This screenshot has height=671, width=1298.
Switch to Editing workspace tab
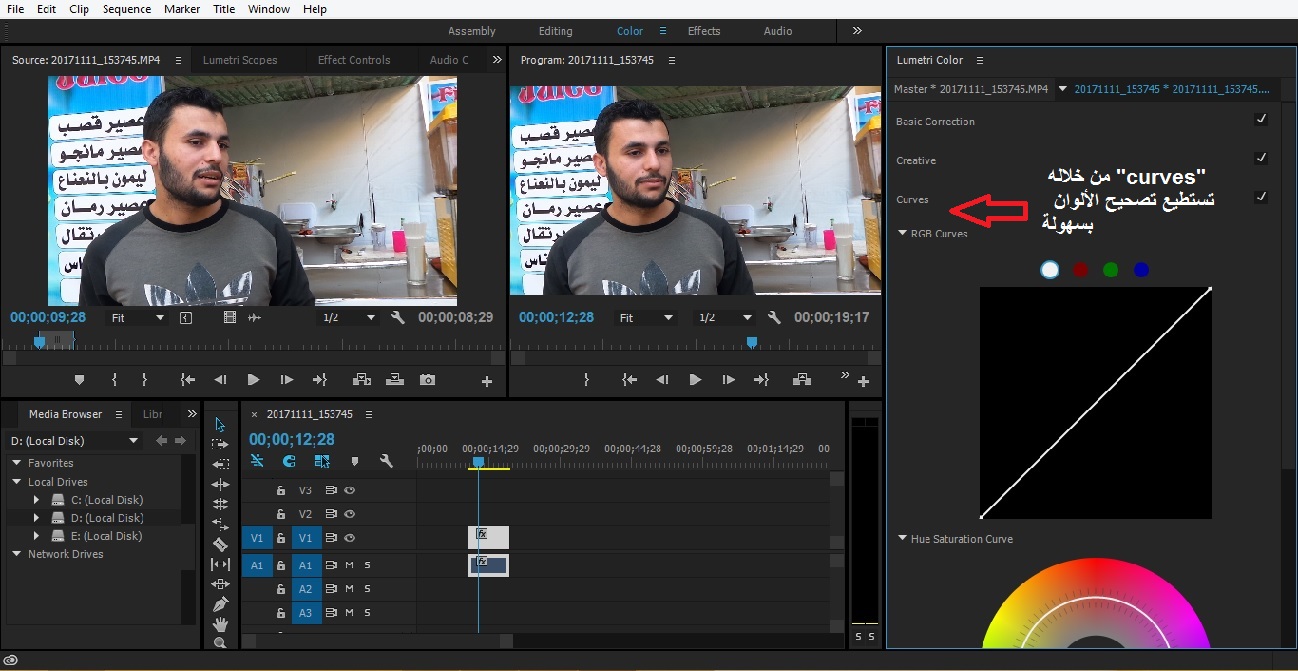[556, 31]
